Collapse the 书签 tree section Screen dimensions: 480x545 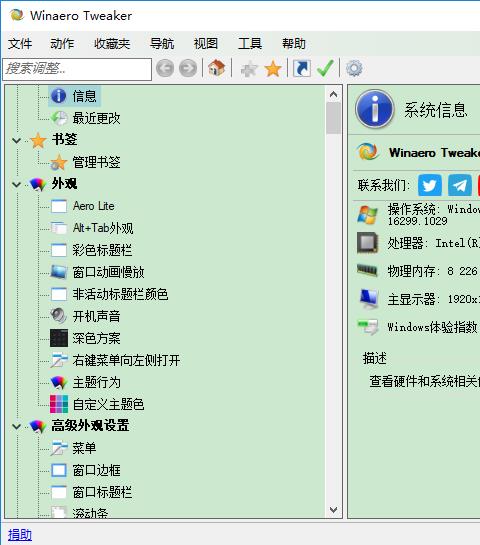16,141
